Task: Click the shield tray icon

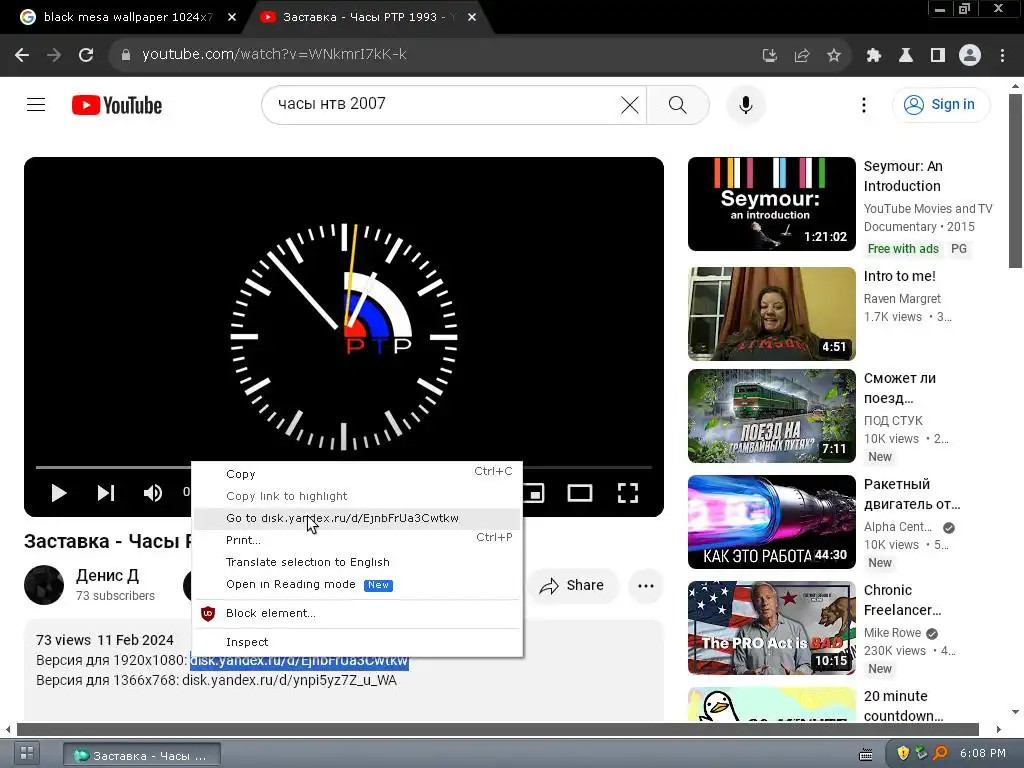Action: click(x=903, y=753)
